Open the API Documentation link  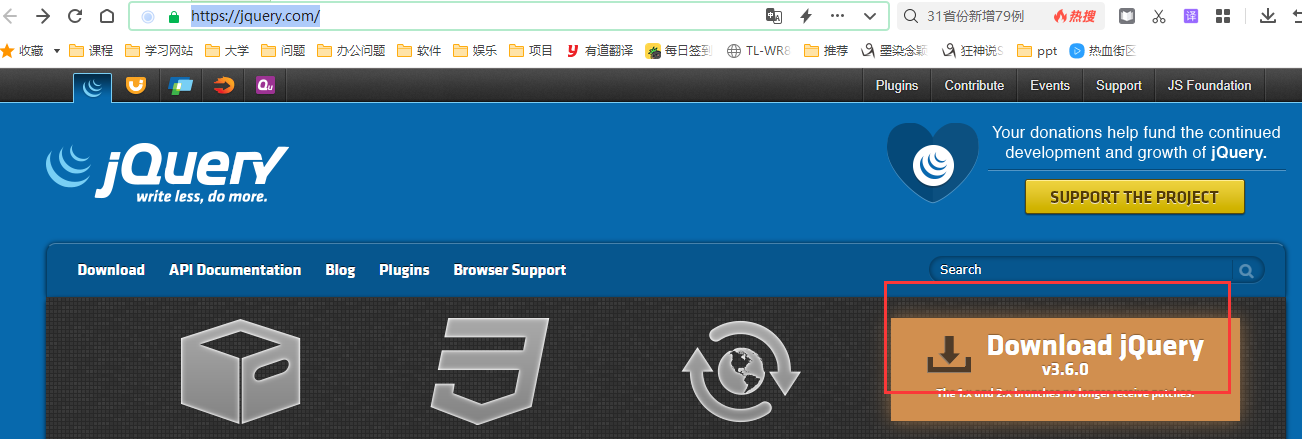(x=235, y=270)
